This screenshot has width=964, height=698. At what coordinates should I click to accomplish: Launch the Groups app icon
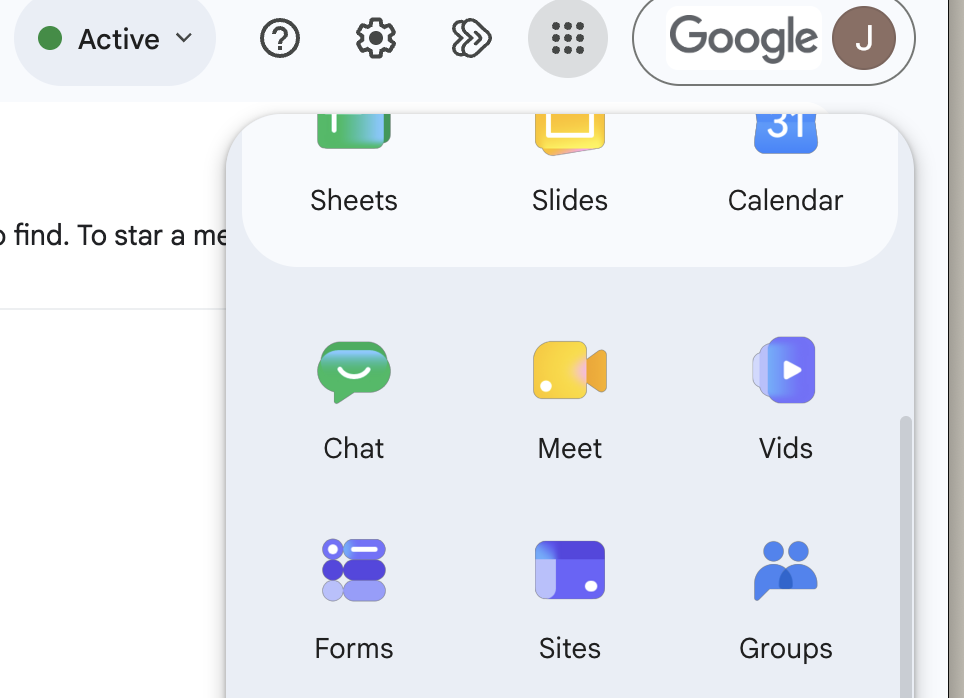pyautogui.click(x=786, y=570)
